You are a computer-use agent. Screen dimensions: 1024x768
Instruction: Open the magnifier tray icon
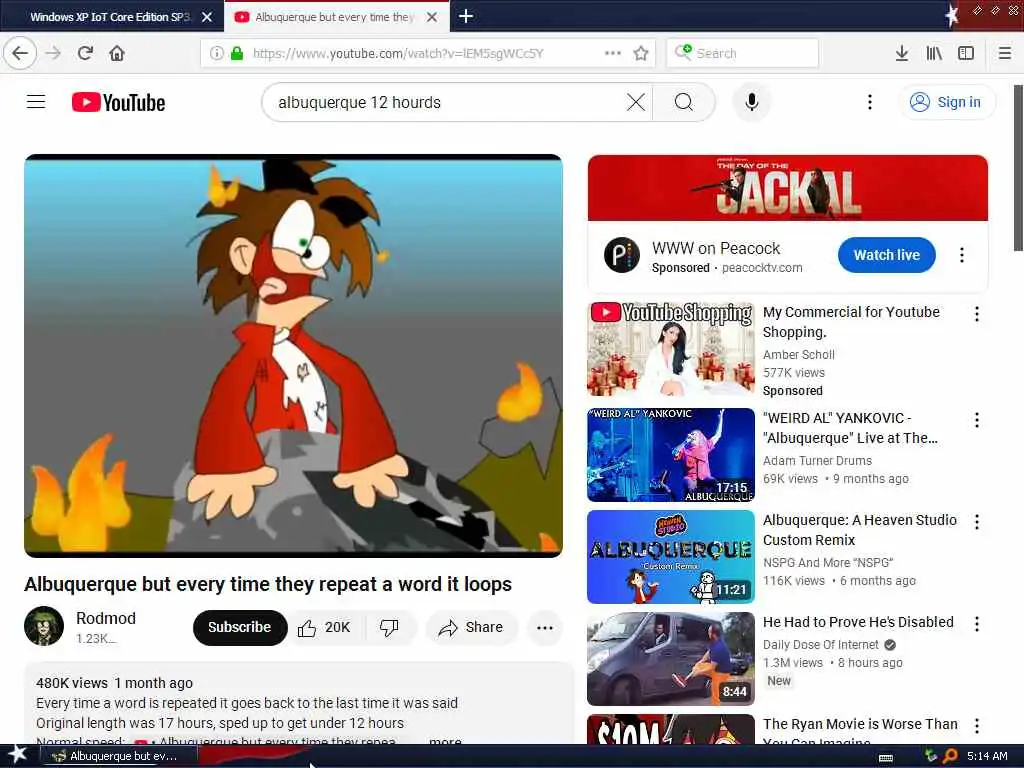click(x=950, y=756)
